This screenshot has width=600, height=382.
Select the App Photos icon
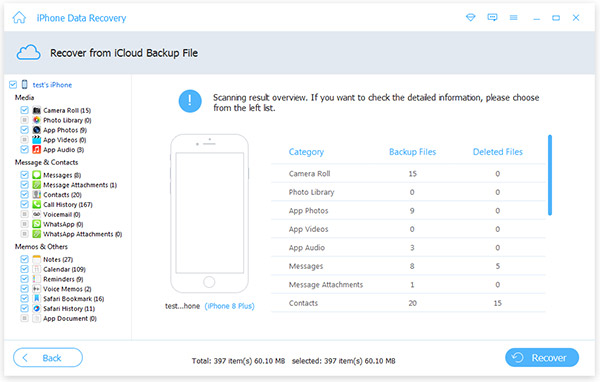pos(36,130)
